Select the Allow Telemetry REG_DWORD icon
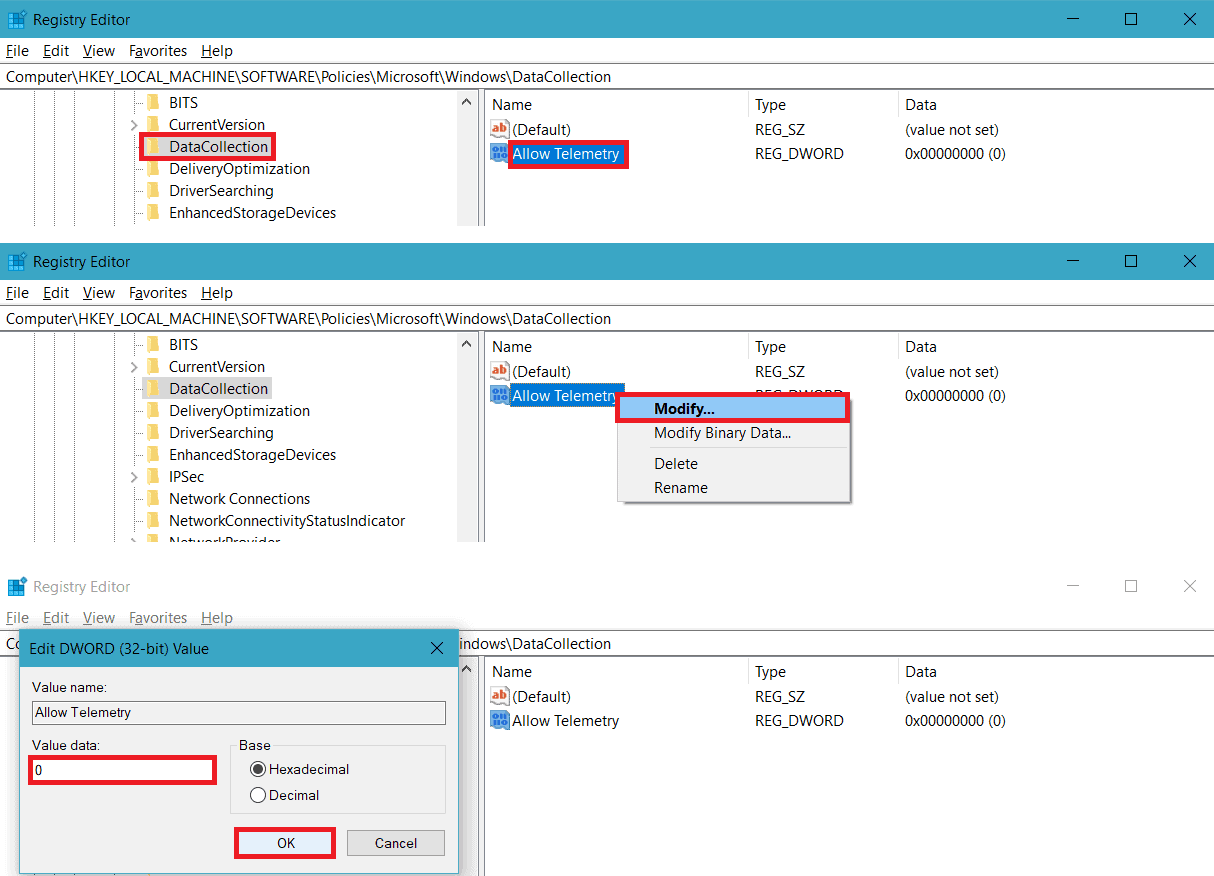1214x876 pixels. (x=499, y=154)
